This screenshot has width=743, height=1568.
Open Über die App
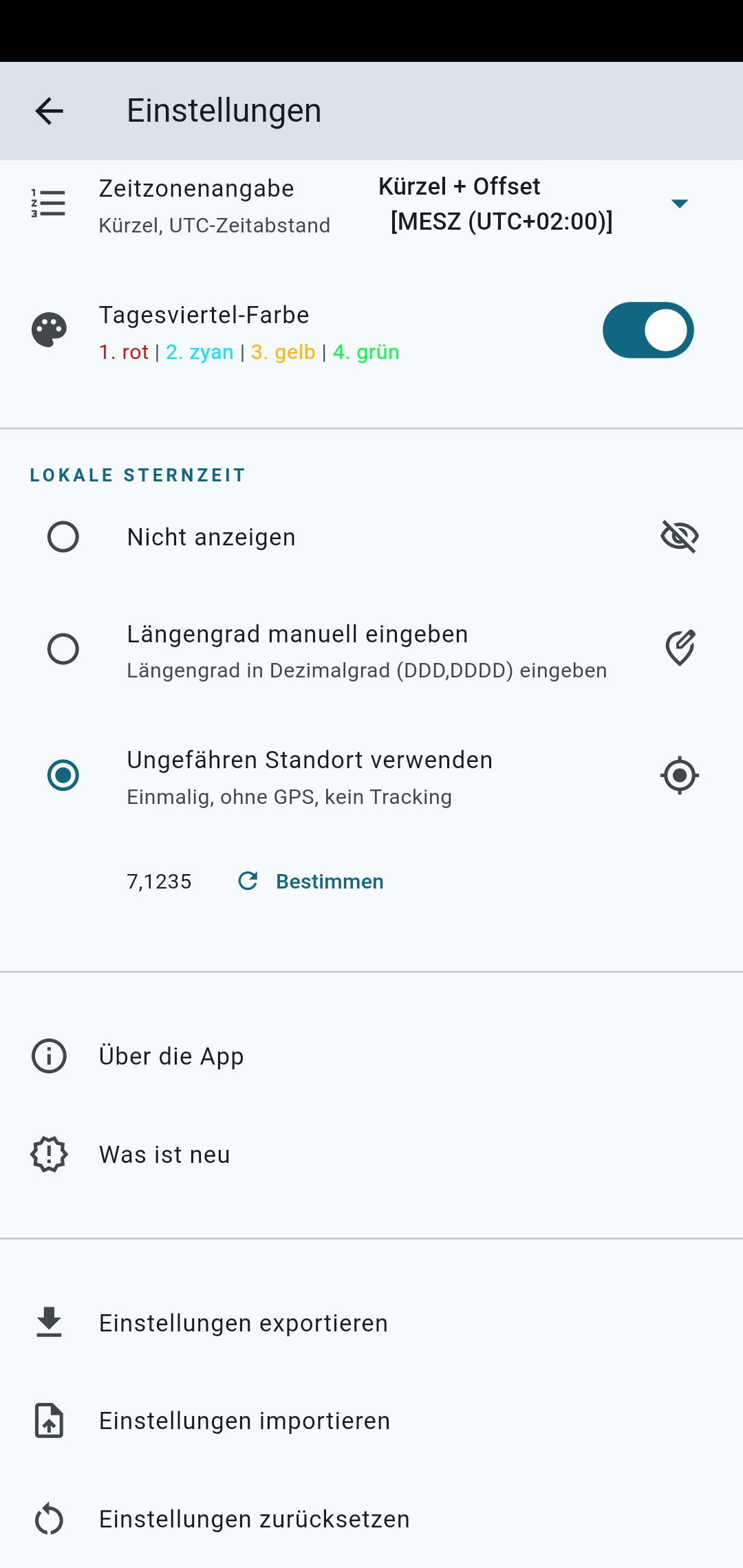(371, 1056)
